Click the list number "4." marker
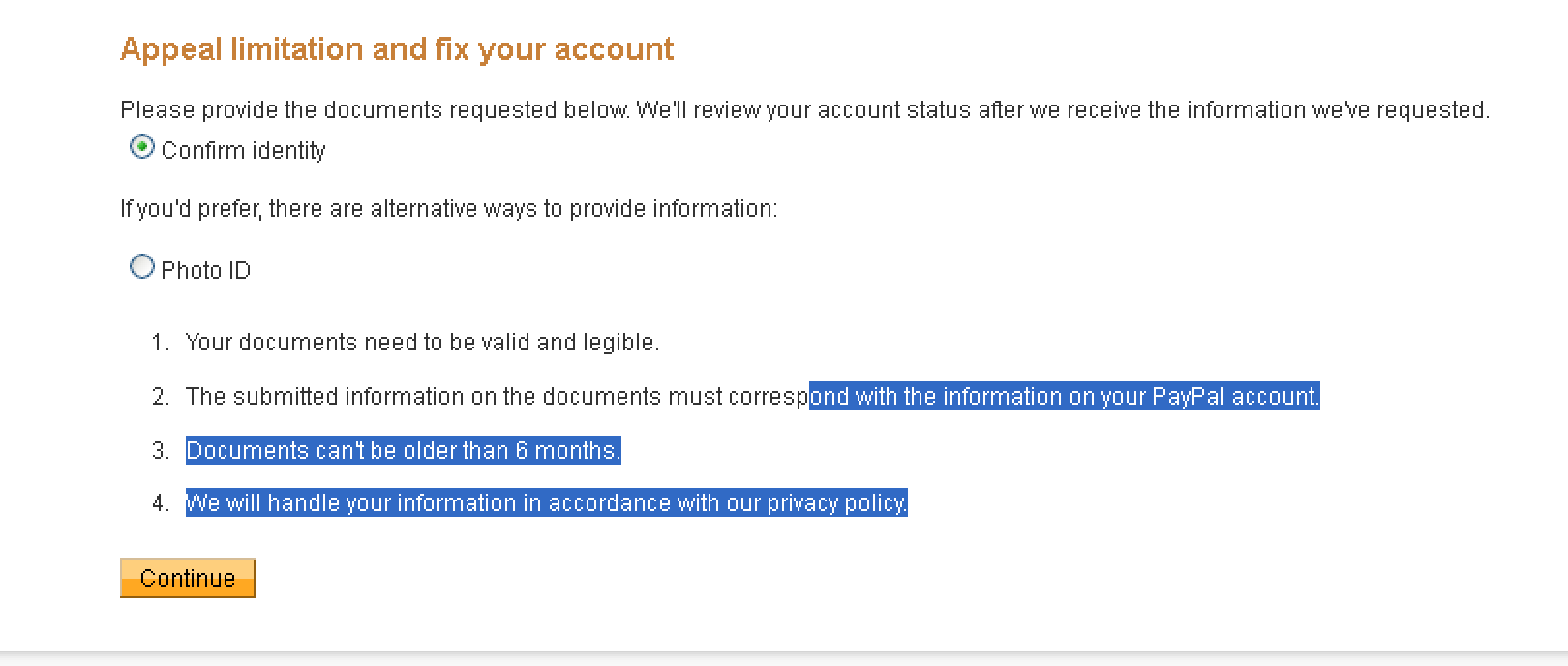 [161, 503]
